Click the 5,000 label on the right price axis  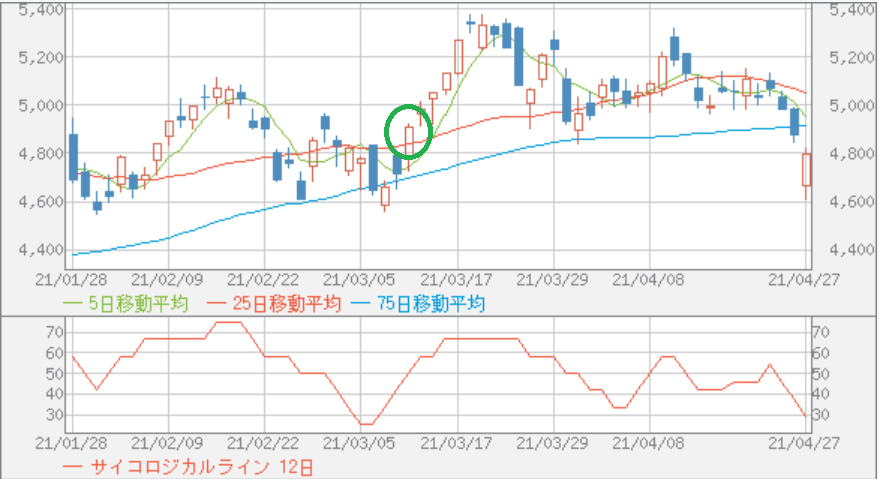(852, 105)
